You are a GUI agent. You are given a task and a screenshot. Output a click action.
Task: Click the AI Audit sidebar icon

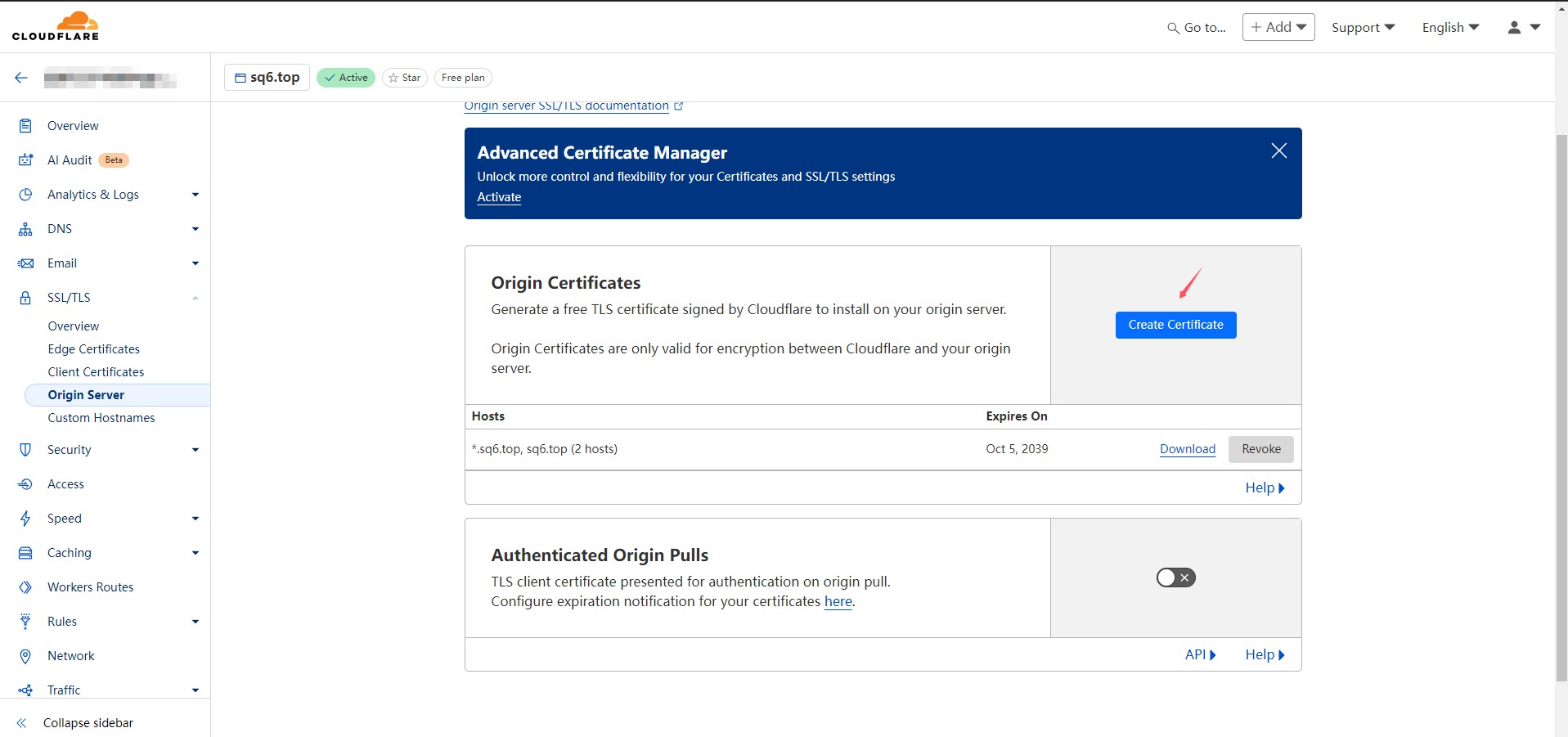point(25,160)
